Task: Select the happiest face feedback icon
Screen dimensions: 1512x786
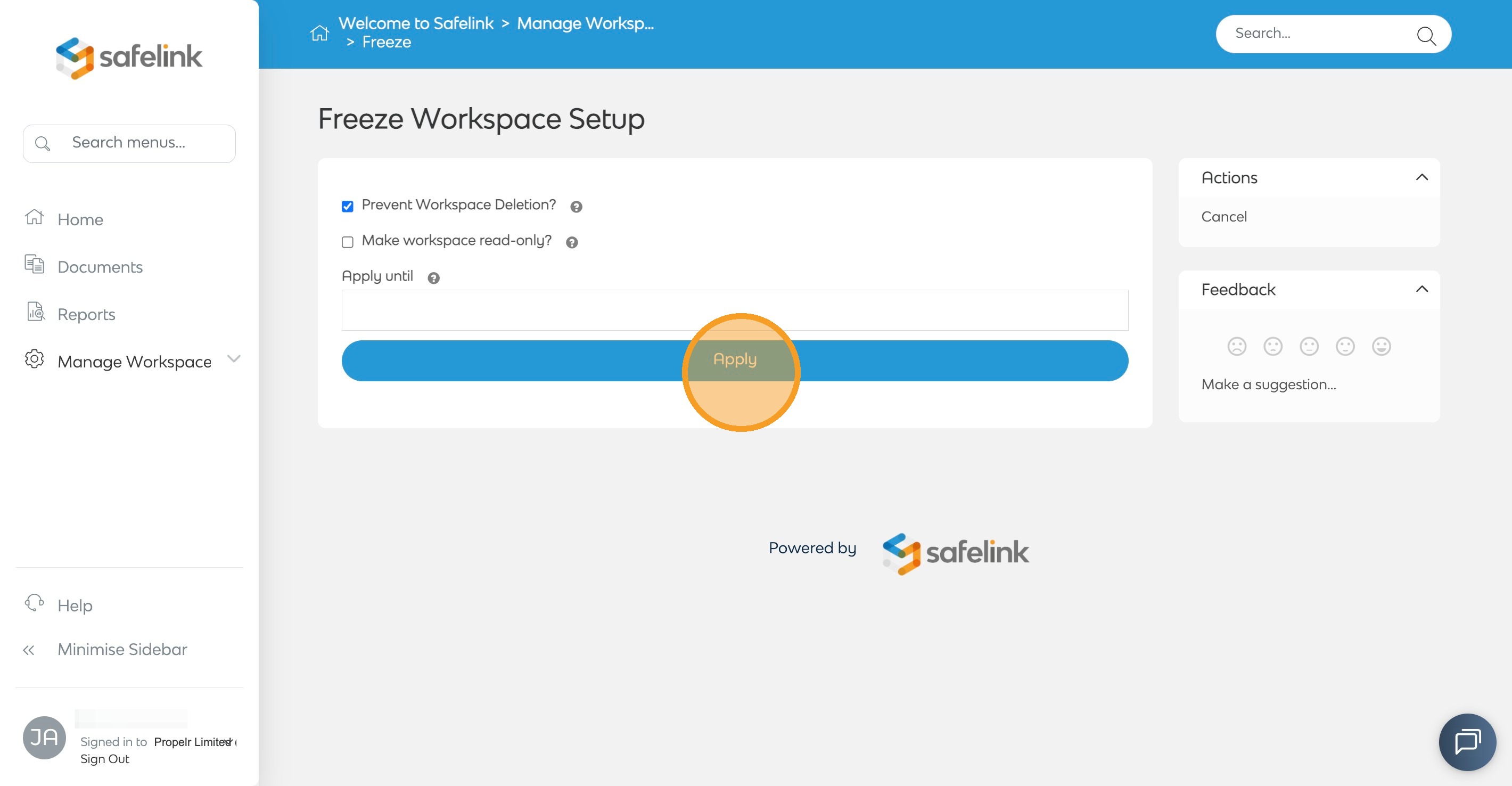Action: coord(1380,346)
